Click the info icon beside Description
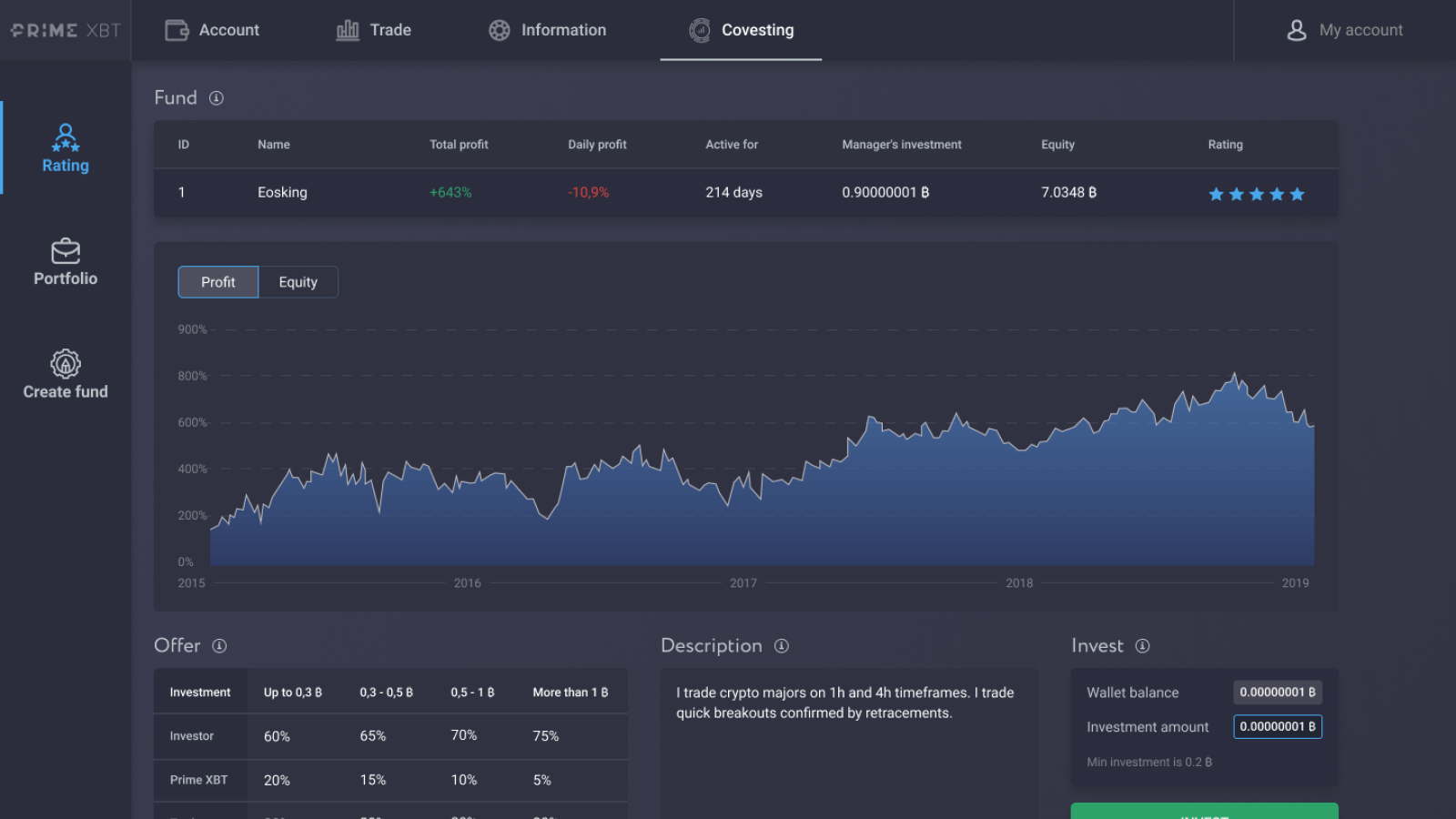The width and height of the screenshot is (1456, 819). coord(782,646)
